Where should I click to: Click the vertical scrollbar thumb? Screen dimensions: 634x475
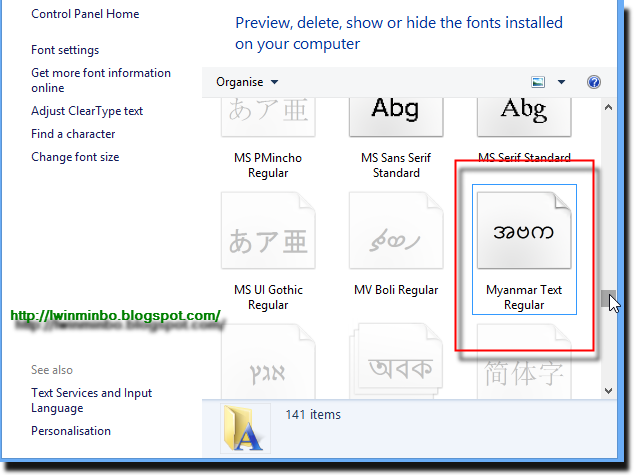(x=608, y=299)
